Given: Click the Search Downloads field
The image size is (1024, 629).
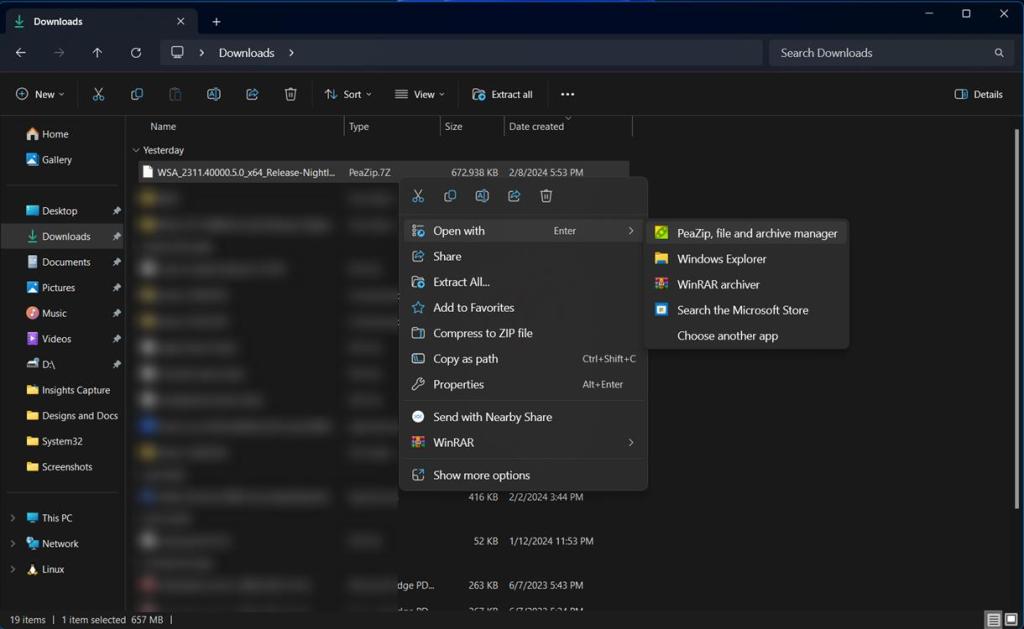Looking at the screenshot, I should (x=891, y=53).
